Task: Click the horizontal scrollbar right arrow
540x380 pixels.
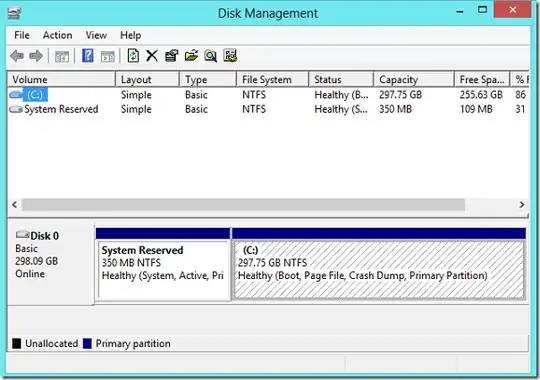Action: click(x=521, y=205)
